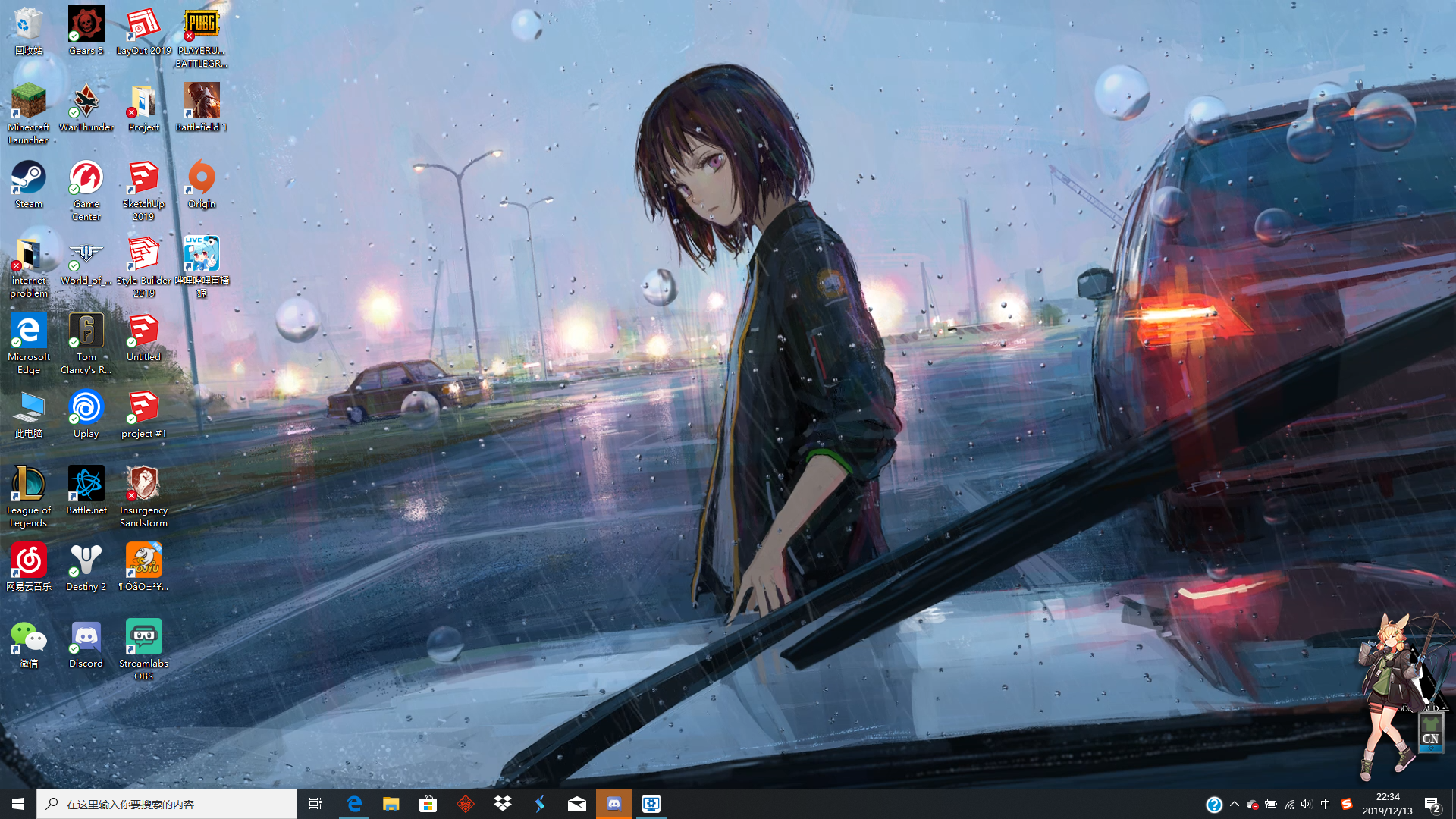Launch Microsoft Edge from the taskbar
This screenshot has width=1456, height=819.
pyautogui.click(x=353, y=803)
